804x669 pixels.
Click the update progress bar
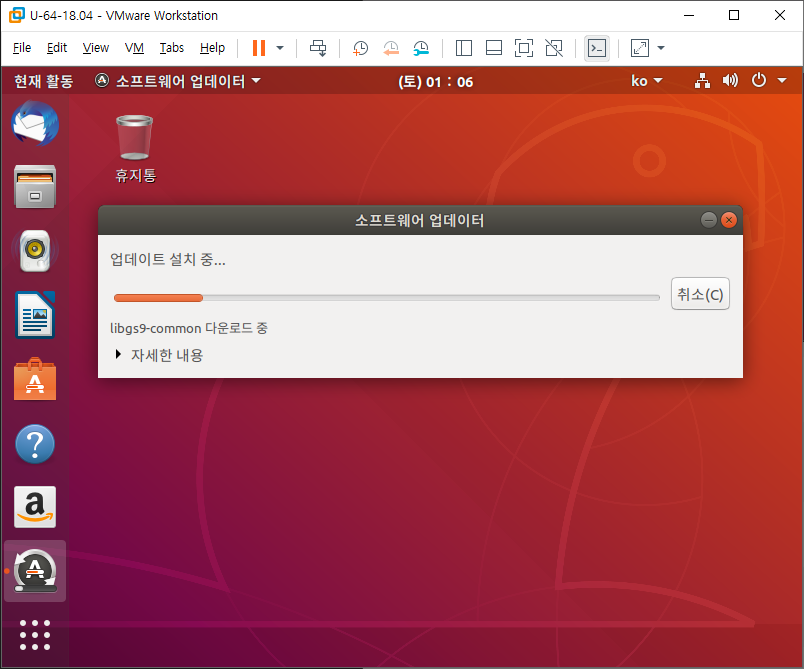pos(387,298)
